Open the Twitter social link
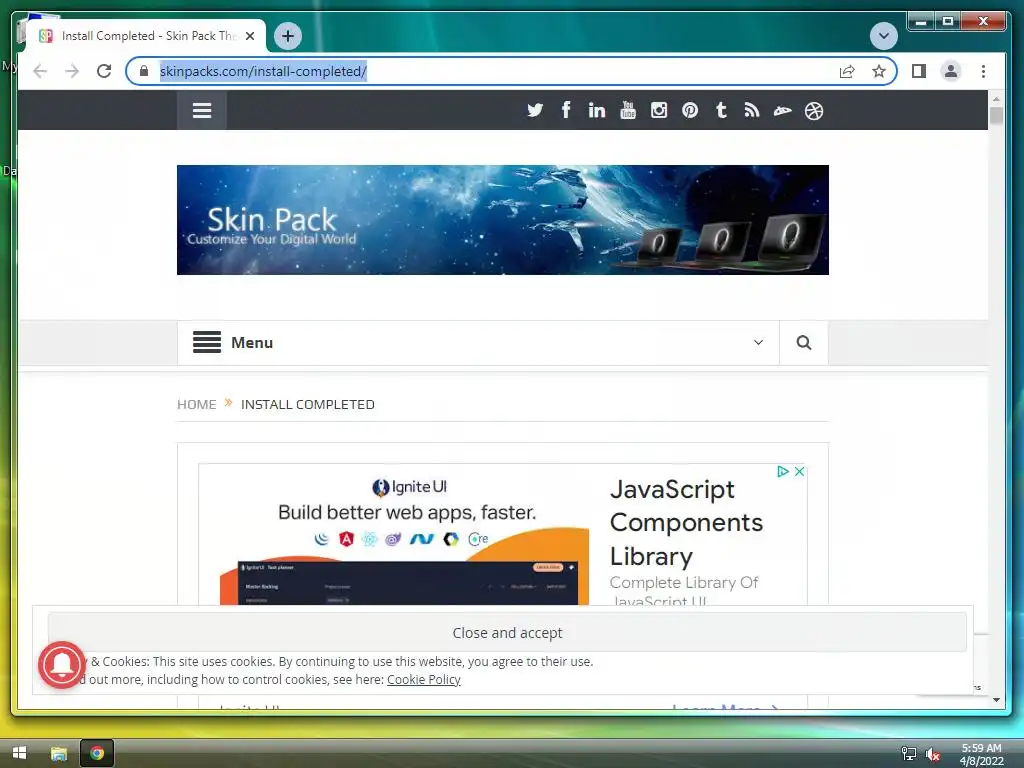Screen dimensions: 1024x768 pos(535,110)
